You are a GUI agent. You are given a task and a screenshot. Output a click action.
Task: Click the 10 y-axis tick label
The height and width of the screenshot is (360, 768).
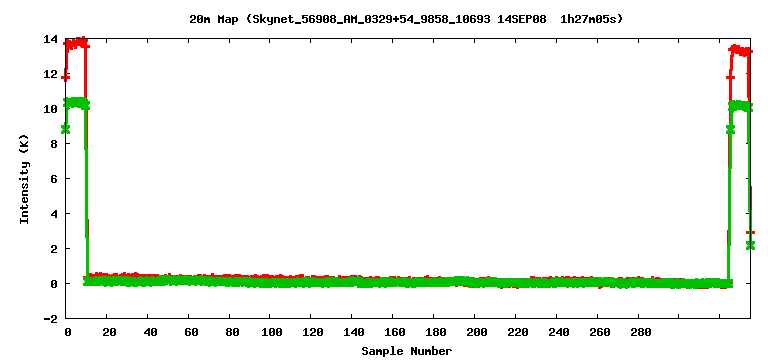coord(51,109)
